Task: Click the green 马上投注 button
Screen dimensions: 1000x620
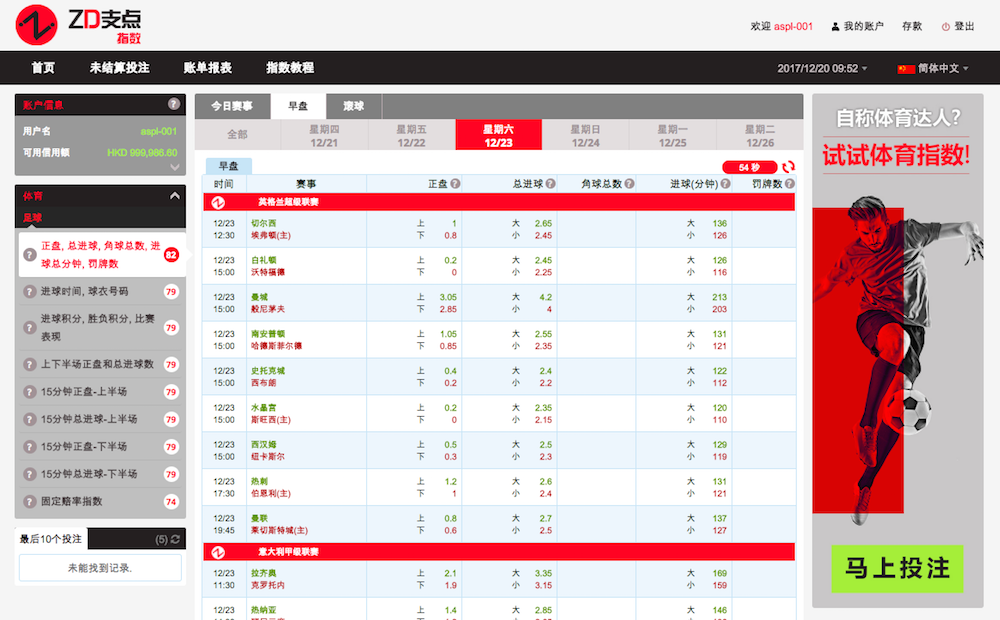Action: pos(897,568)
